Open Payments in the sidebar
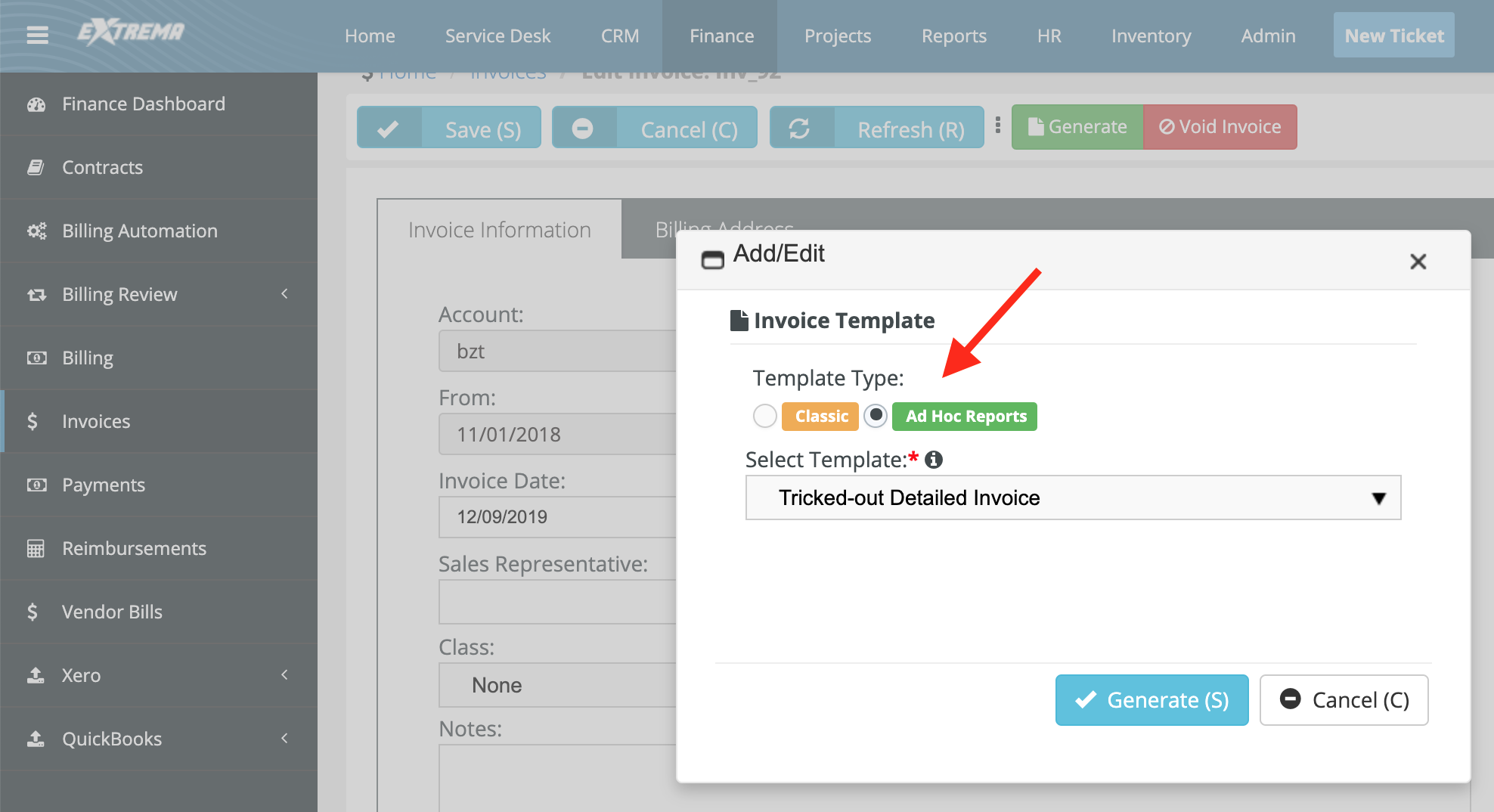 coord(159,485)
